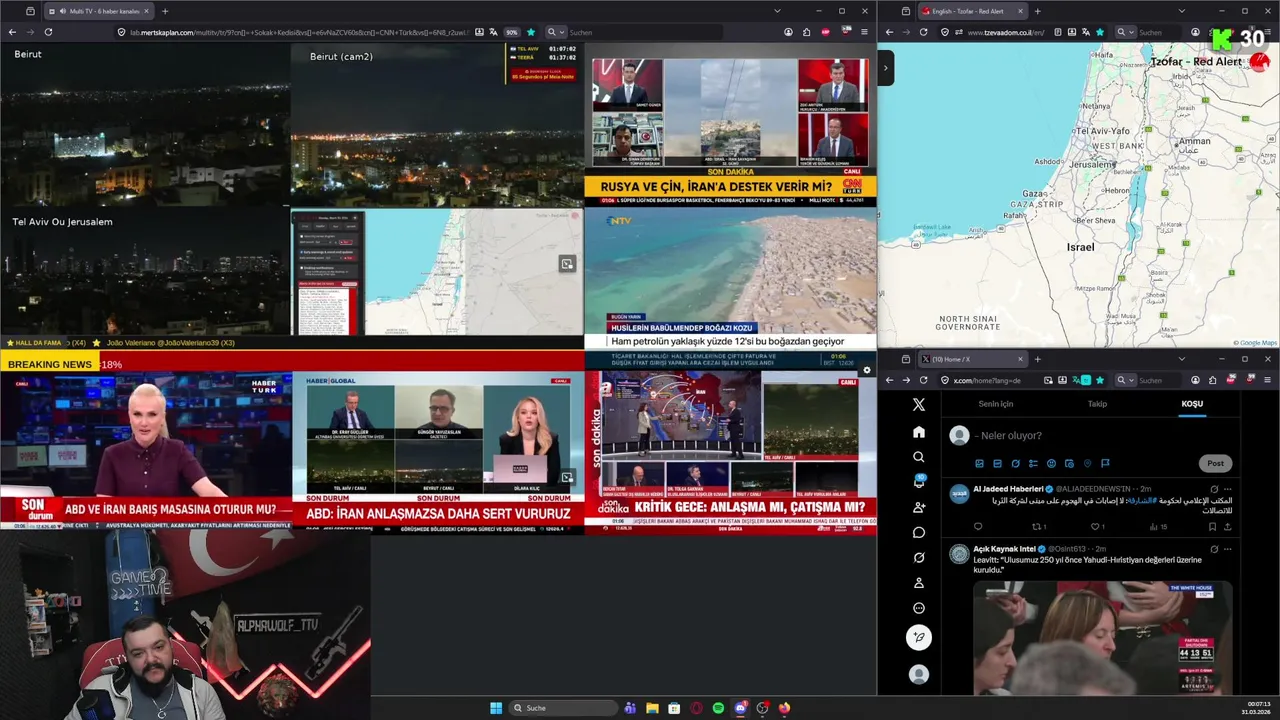Screen dimensions: 1280x720
Task: Add location pin icon in X composer
Action: (x=1087, y=463)
